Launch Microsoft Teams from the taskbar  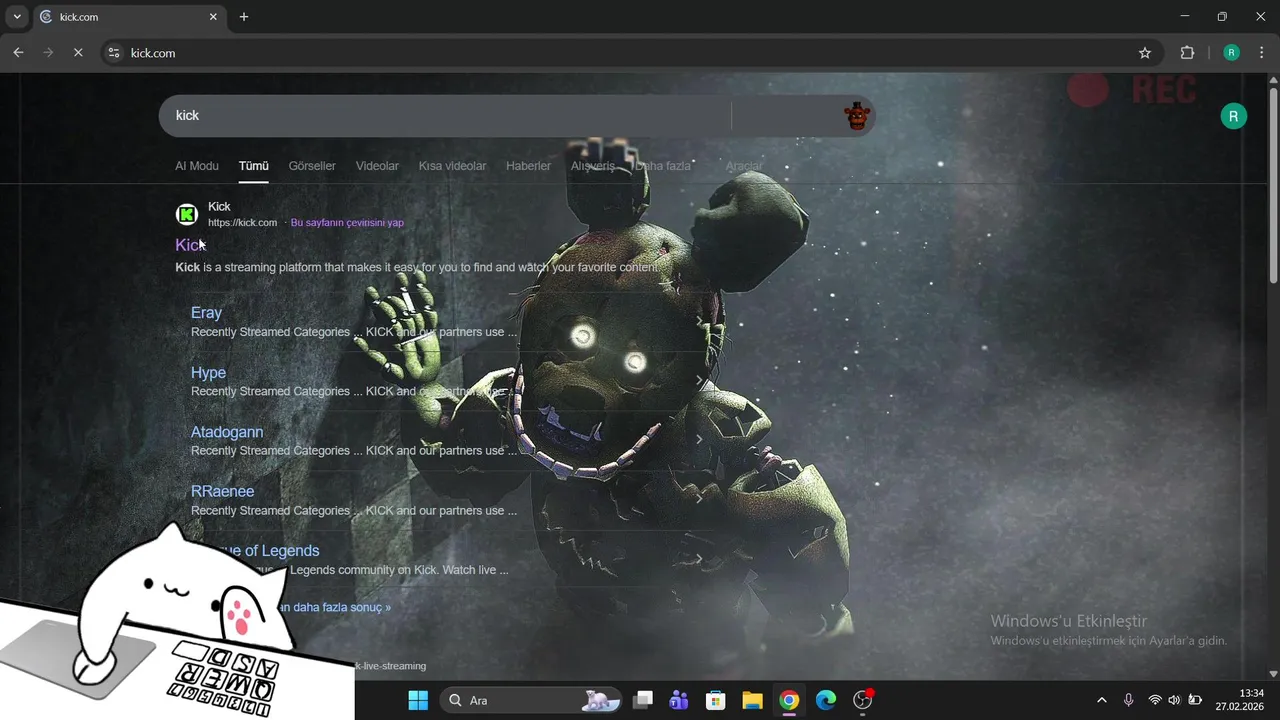679,700
